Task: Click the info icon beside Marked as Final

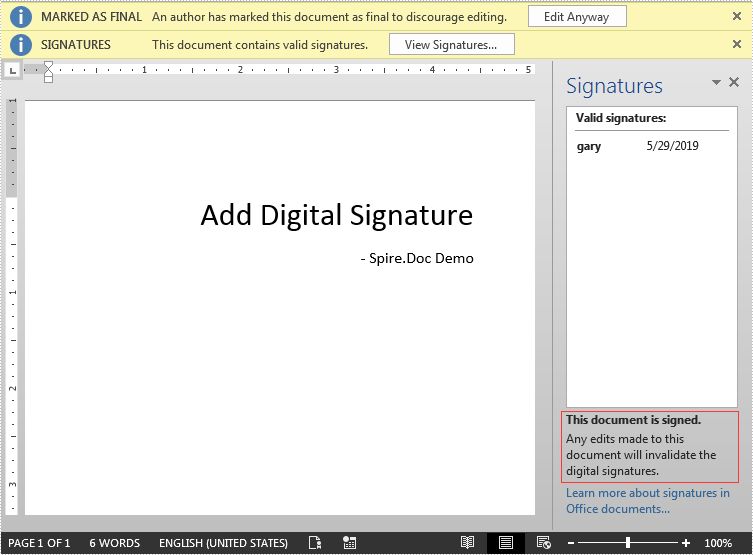Action: point(21,17)
